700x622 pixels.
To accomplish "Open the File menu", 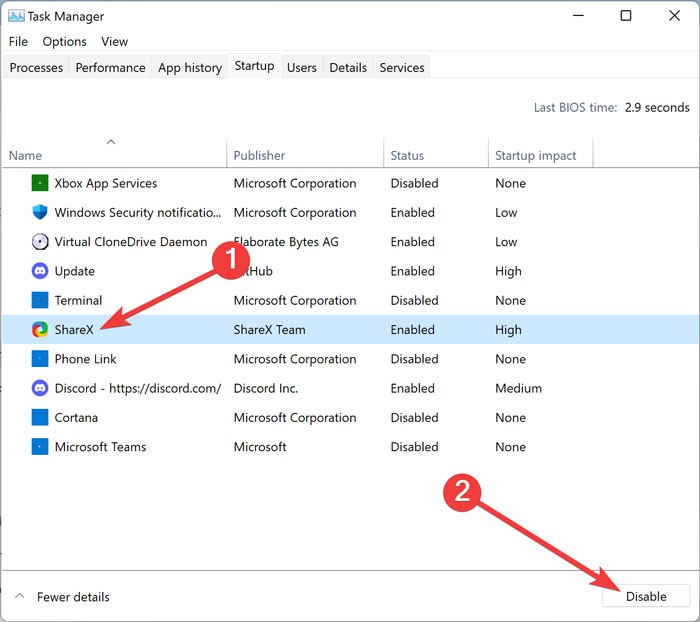I will [x=18, y=42].
